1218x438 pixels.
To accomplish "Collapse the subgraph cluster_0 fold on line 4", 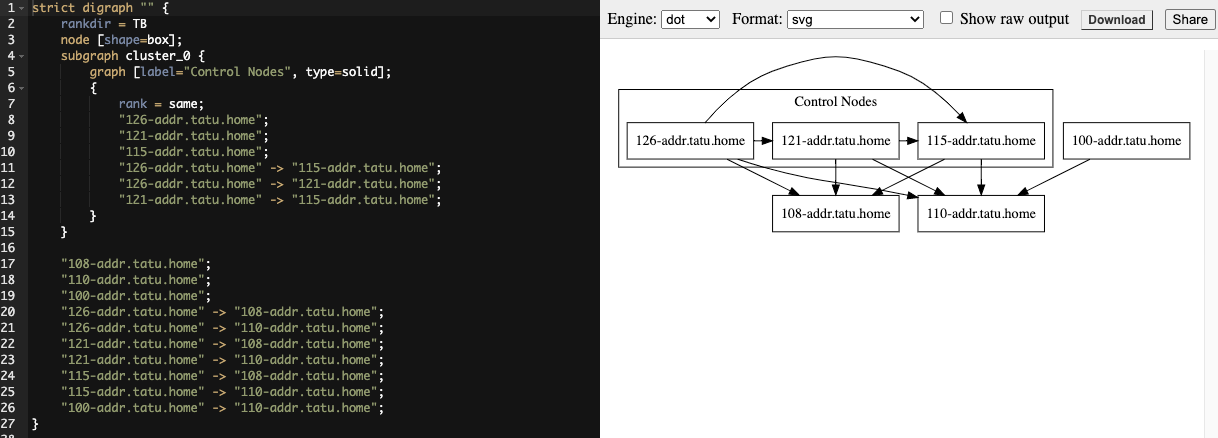I will point(22,56).
